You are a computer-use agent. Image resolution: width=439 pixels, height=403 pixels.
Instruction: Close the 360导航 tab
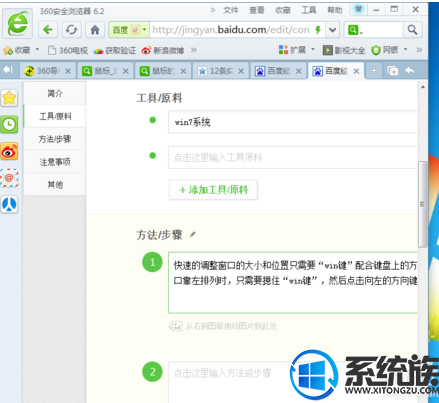[68, 71]
